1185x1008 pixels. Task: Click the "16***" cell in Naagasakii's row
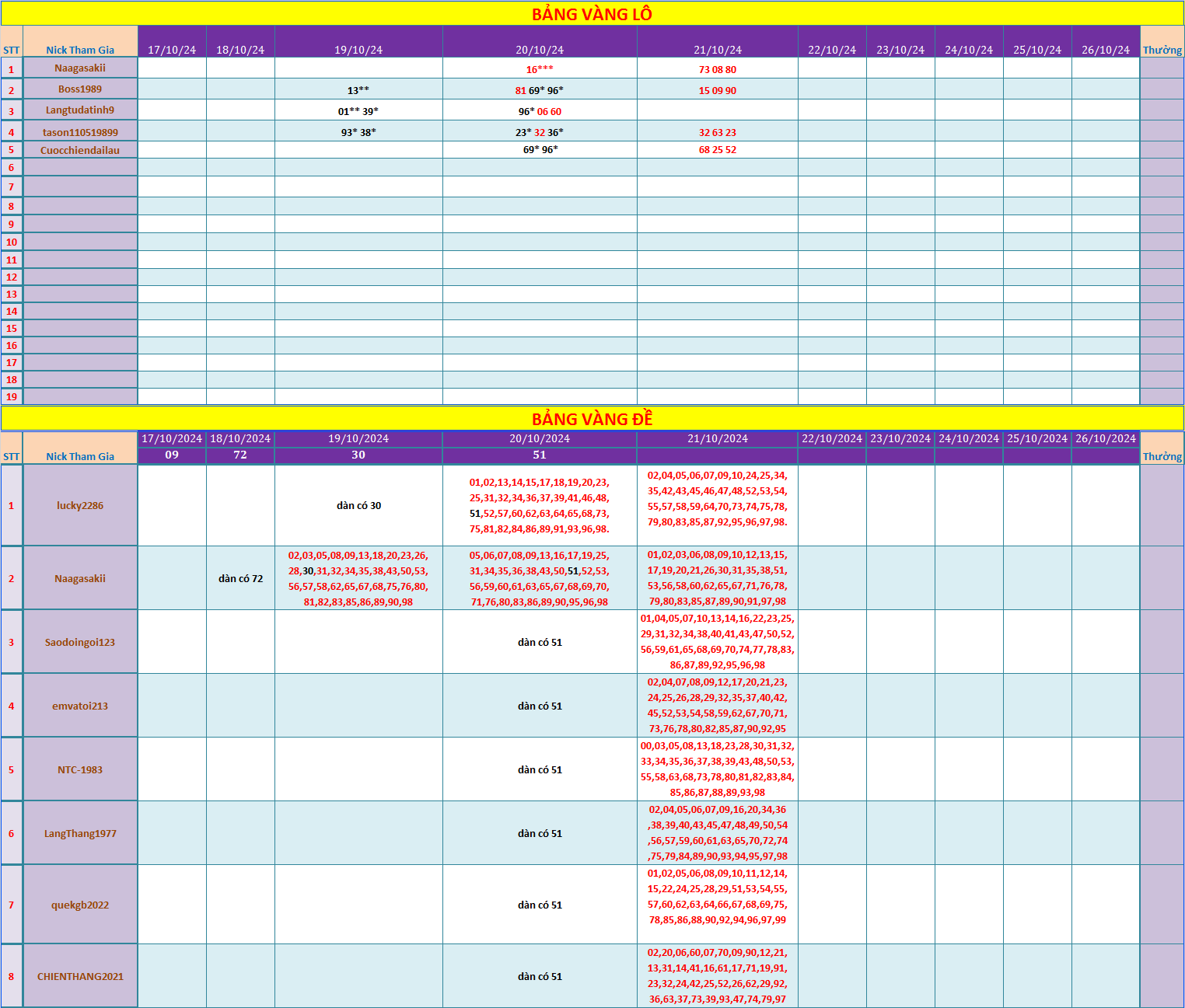(540, 69)
